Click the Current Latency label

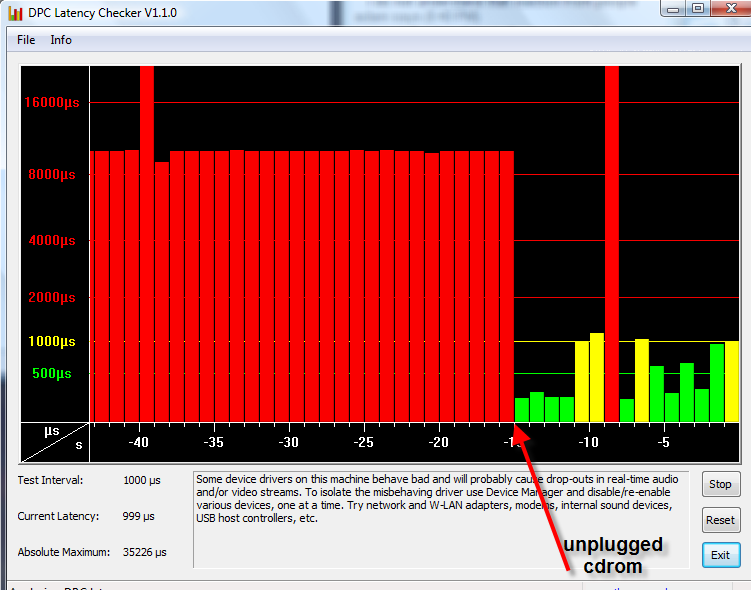[58, 516]
